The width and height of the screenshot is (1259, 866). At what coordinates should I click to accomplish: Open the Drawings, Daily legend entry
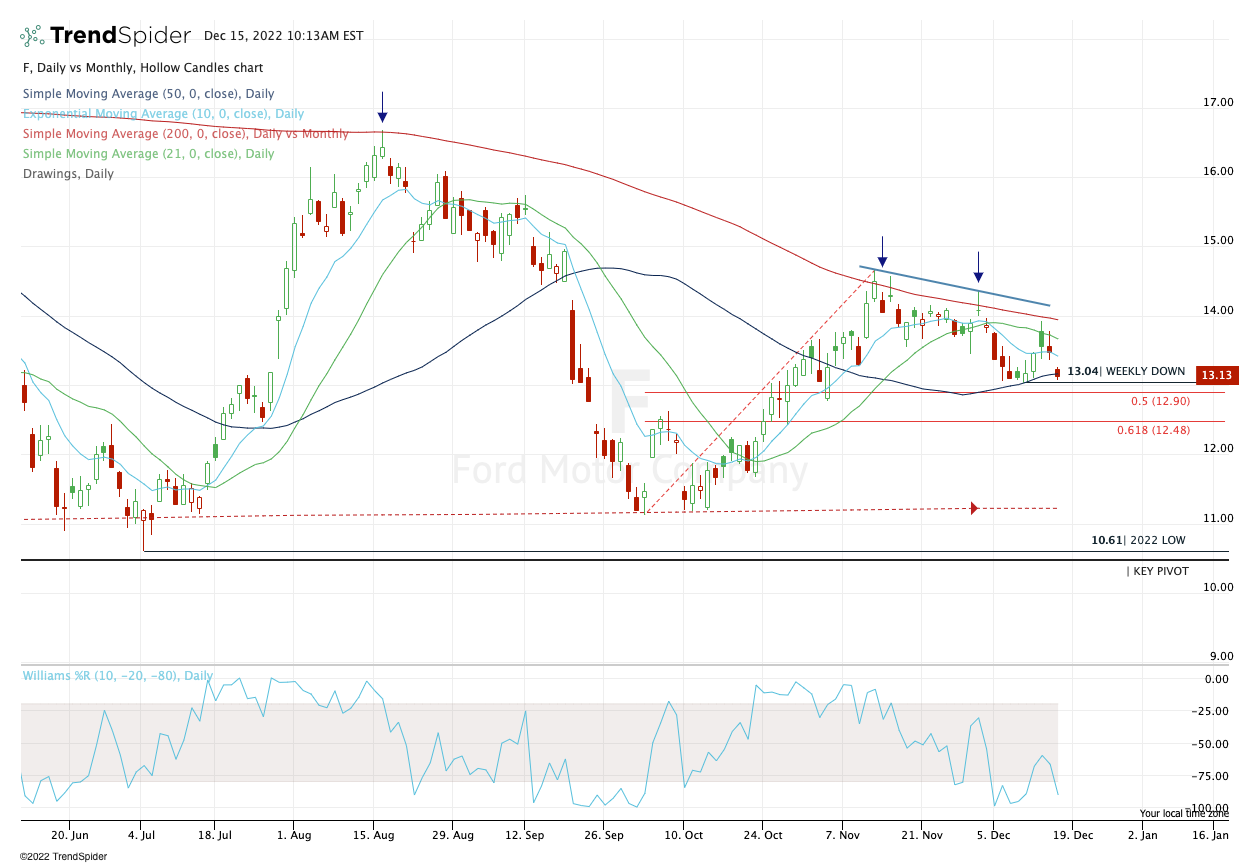[x=68, y=174]
